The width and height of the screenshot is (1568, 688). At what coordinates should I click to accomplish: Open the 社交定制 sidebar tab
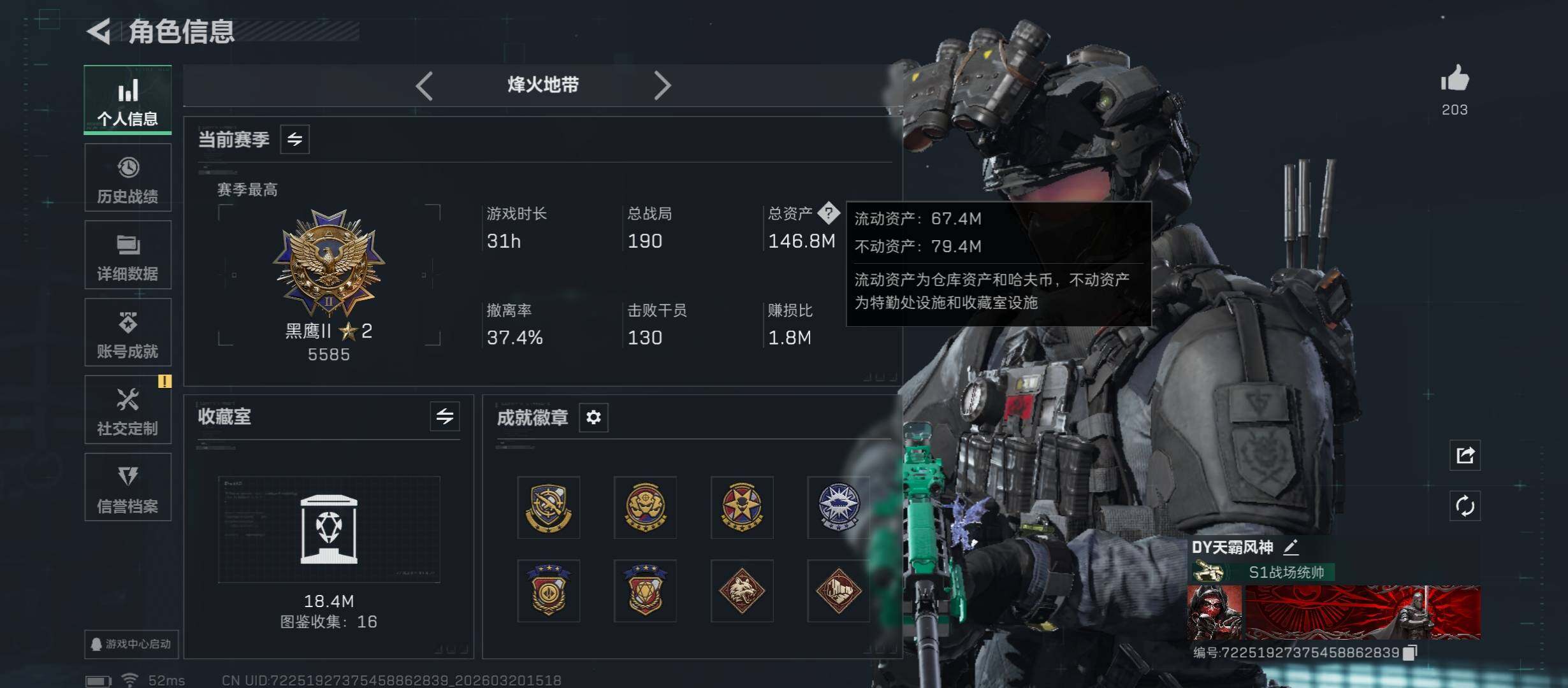coord(128,410)
